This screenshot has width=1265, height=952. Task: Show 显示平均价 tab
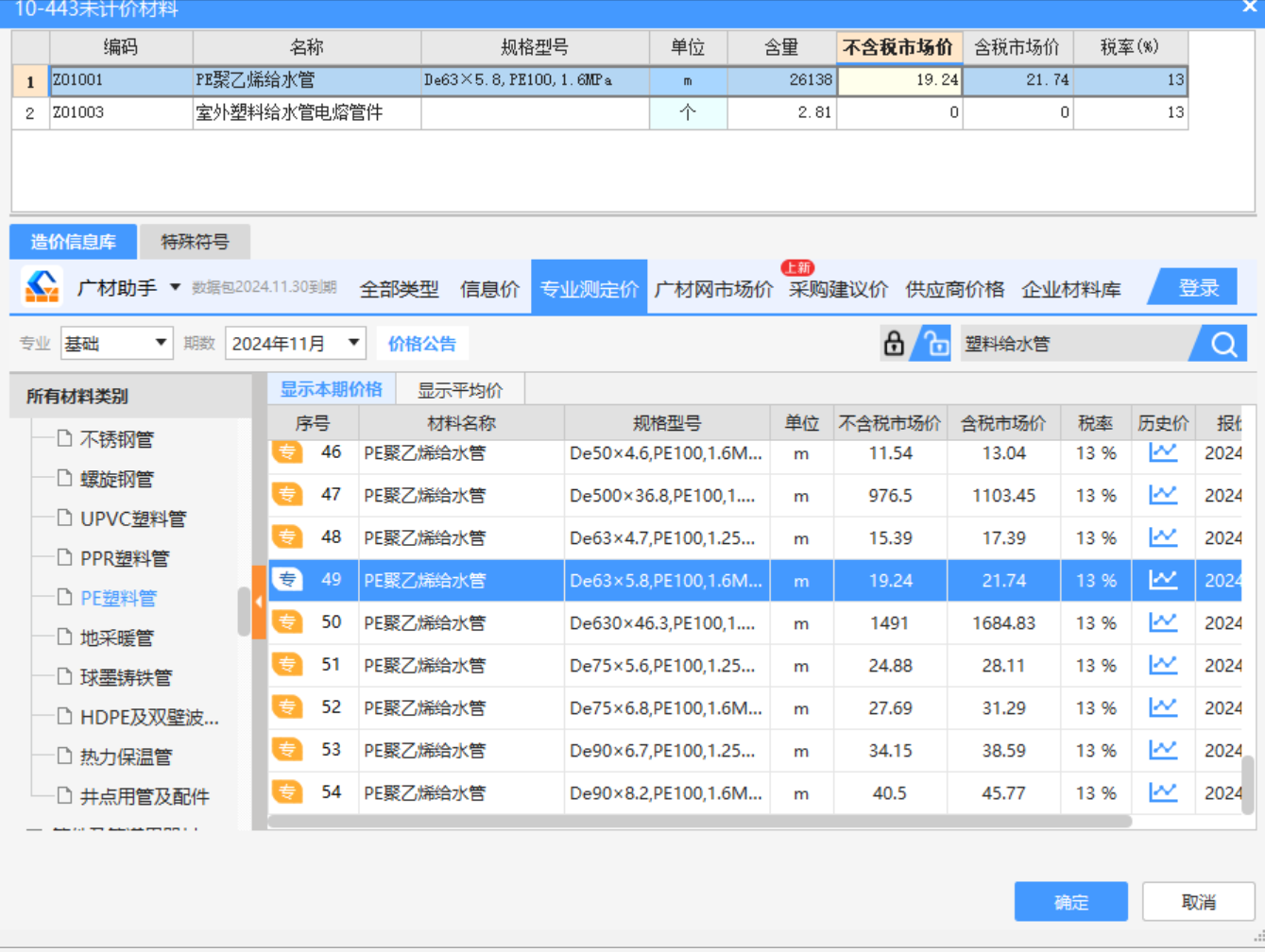[460, 389]
